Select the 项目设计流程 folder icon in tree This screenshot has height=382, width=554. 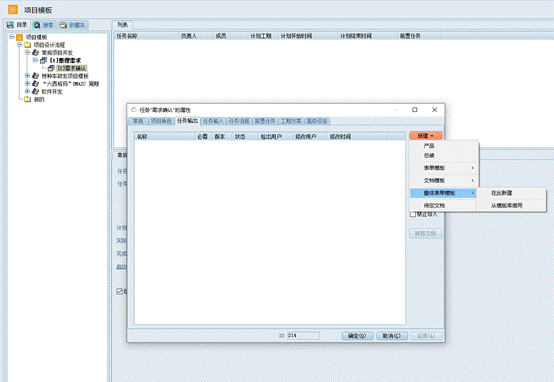pyautogui.click(x=27, y=45)
